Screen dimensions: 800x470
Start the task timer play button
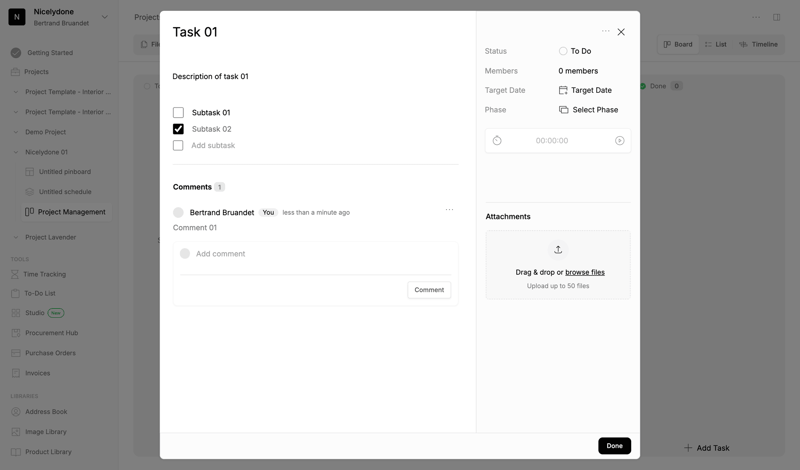[x=619, y=141]
